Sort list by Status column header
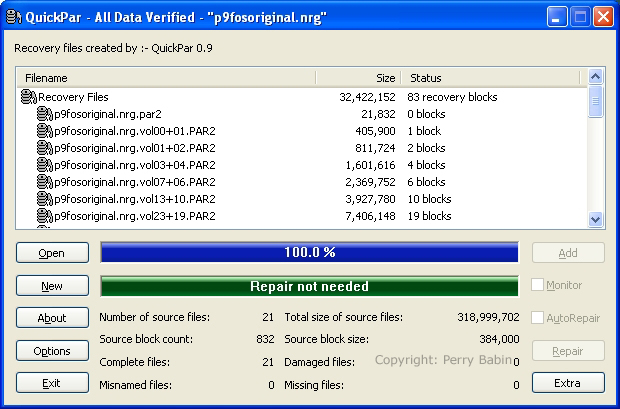The width and height of the screenshot is (620, 409). click(x=491, y=78)
